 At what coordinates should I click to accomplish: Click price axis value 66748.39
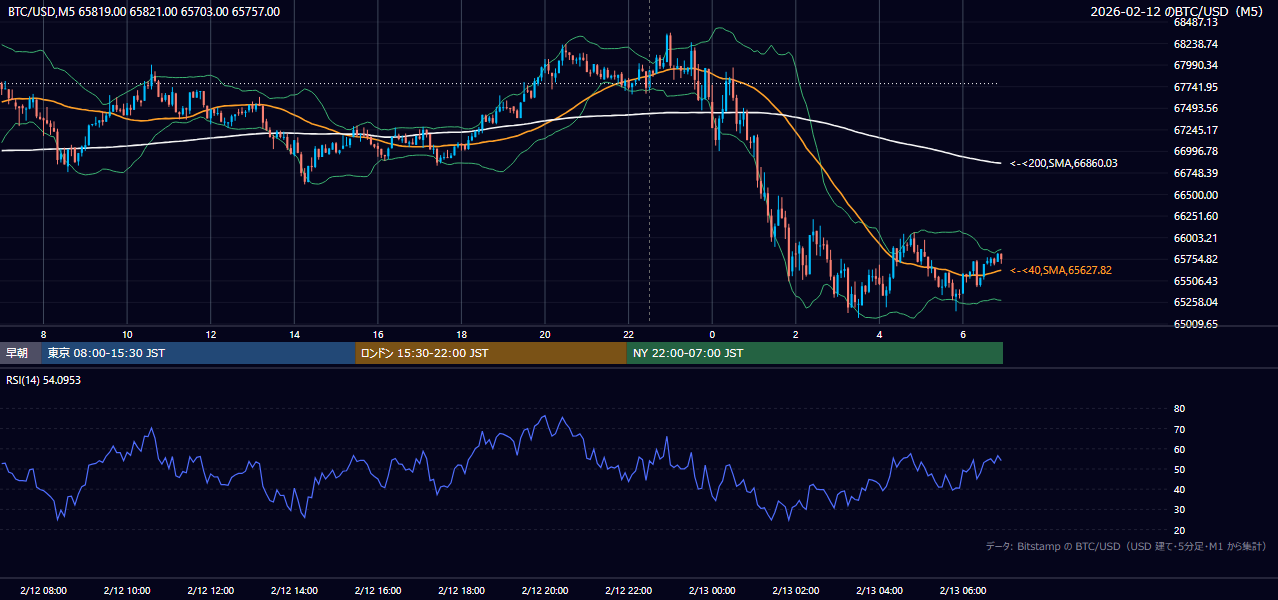1195,173
